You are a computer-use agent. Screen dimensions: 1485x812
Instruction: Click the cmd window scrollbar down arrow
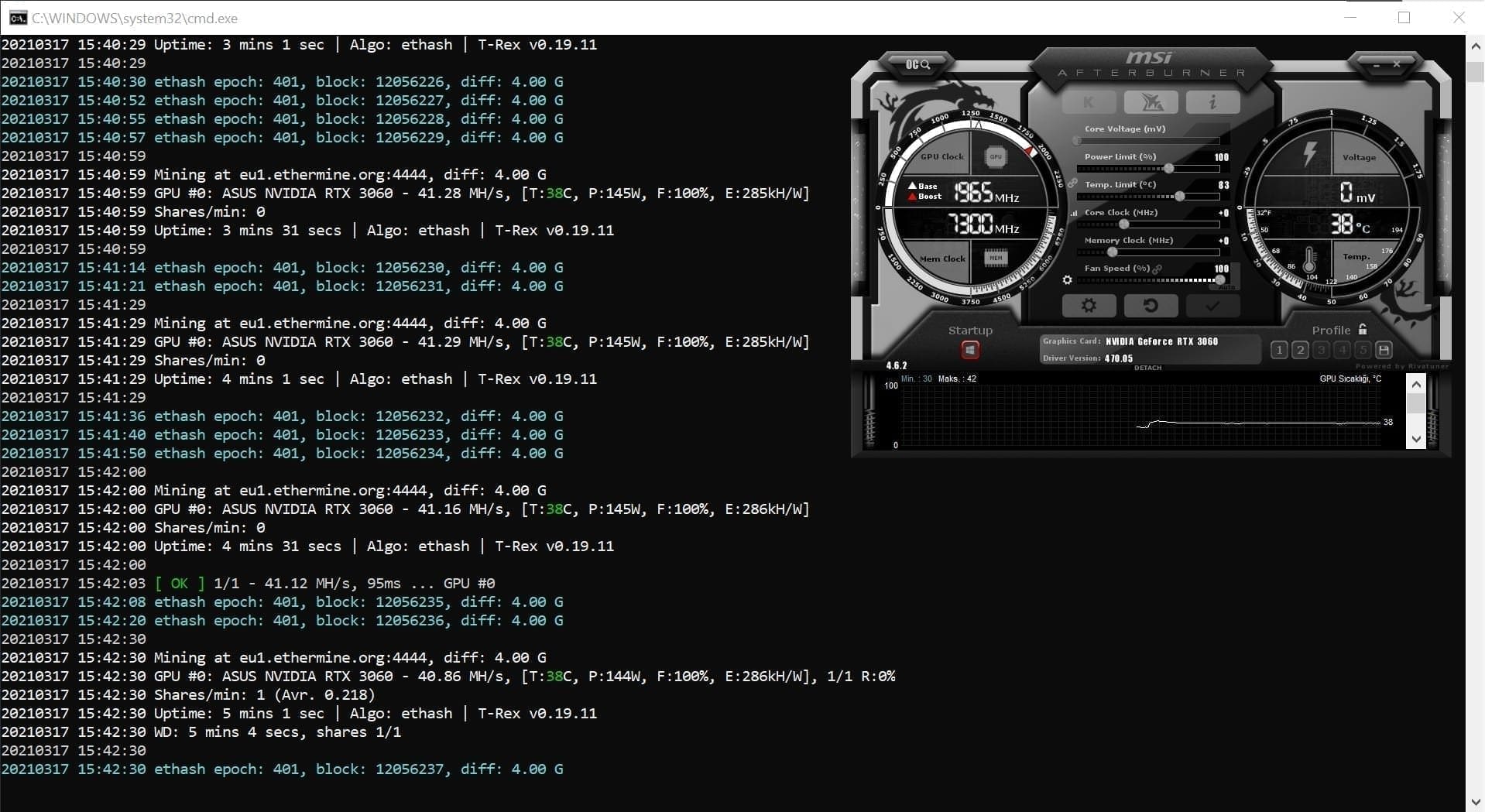pyautogui.click(x=1475, y=802)
